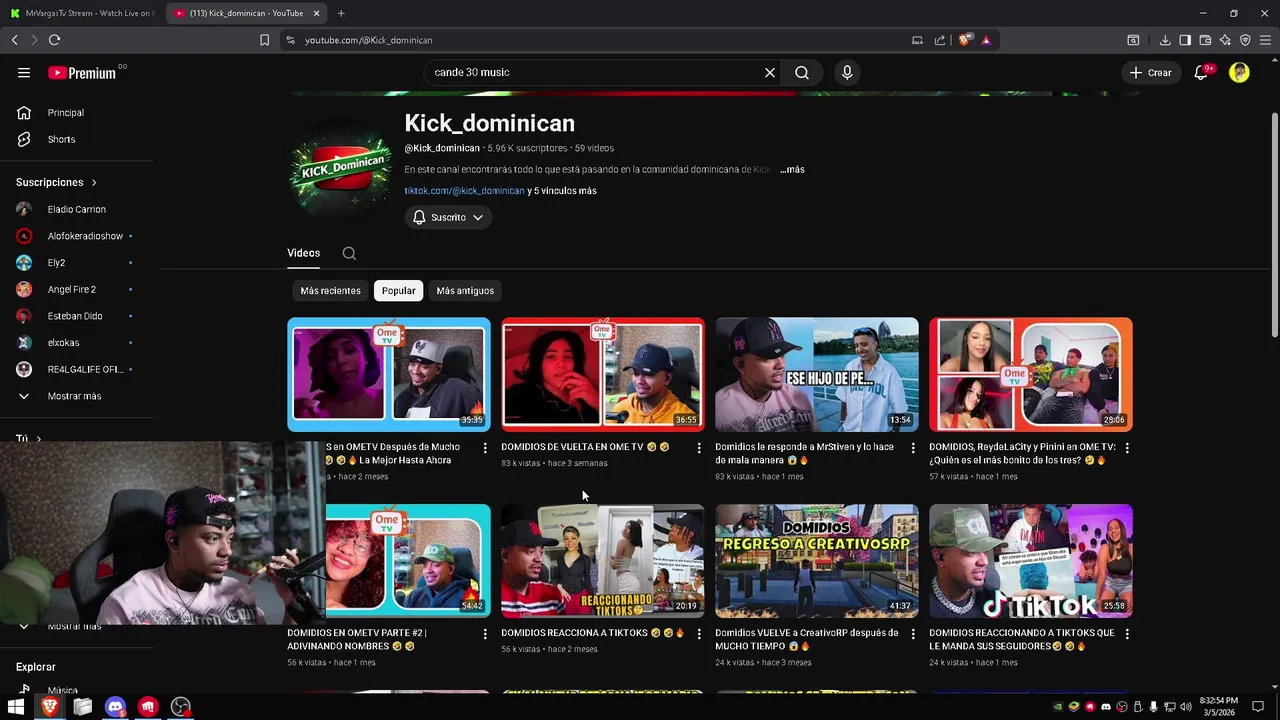Image resolution: width=1280 pixels, height=720 pixels.
Task: Select the Popular filter chip
Action: (x=398, y=291)
